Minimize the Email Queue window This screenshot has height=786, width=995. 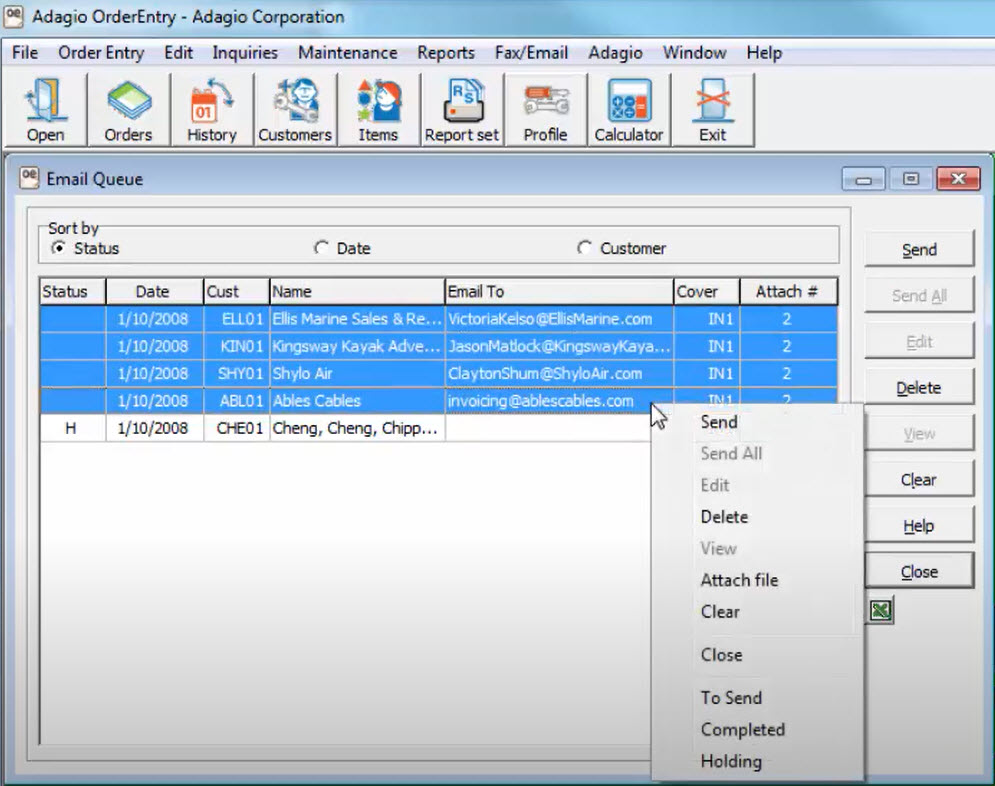tap(863, 180)
